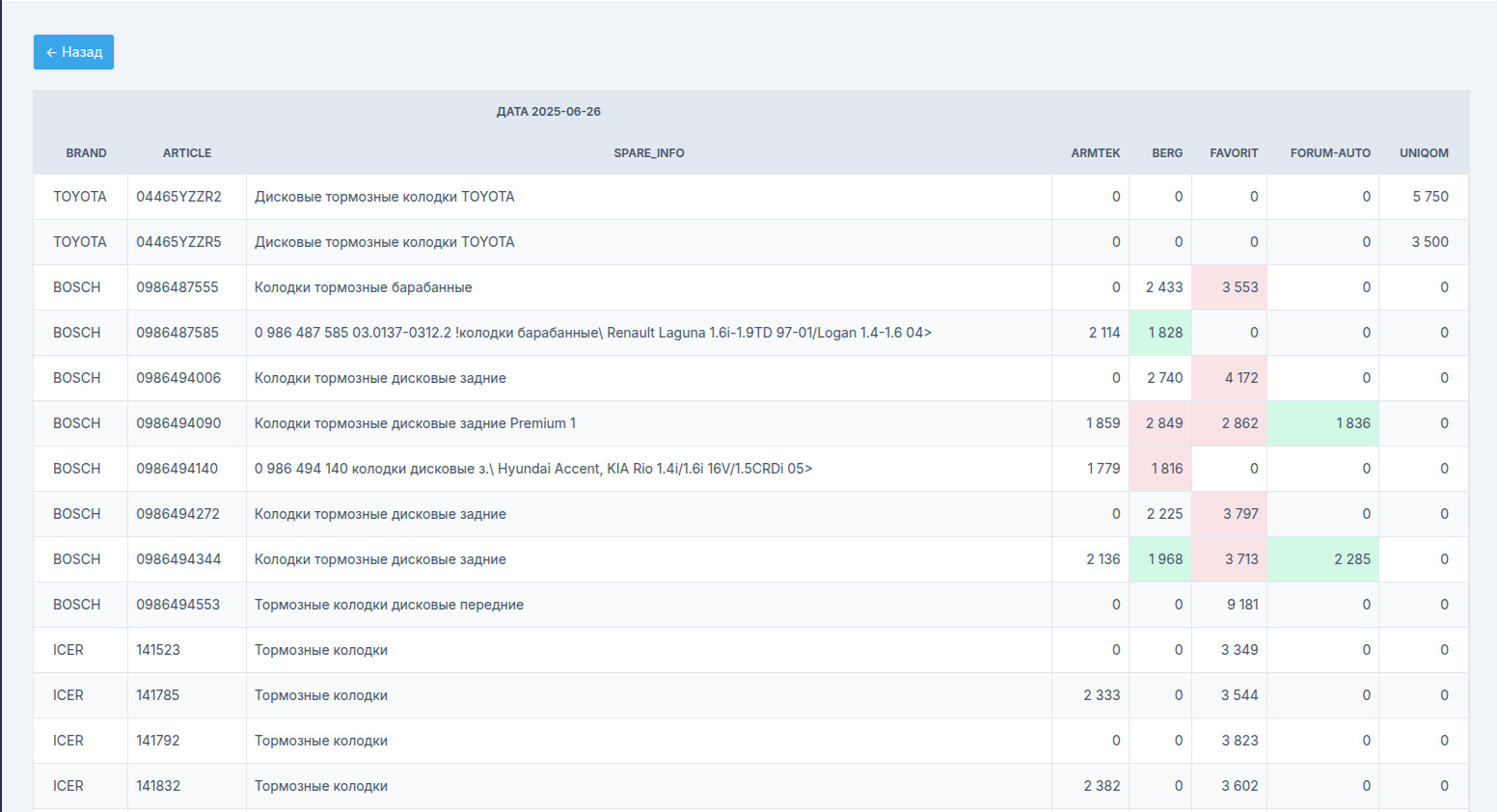Click the ARMTEK price 2 382 cell
The width and height of the screenshot is (1497, 812).
point(1102,786)
